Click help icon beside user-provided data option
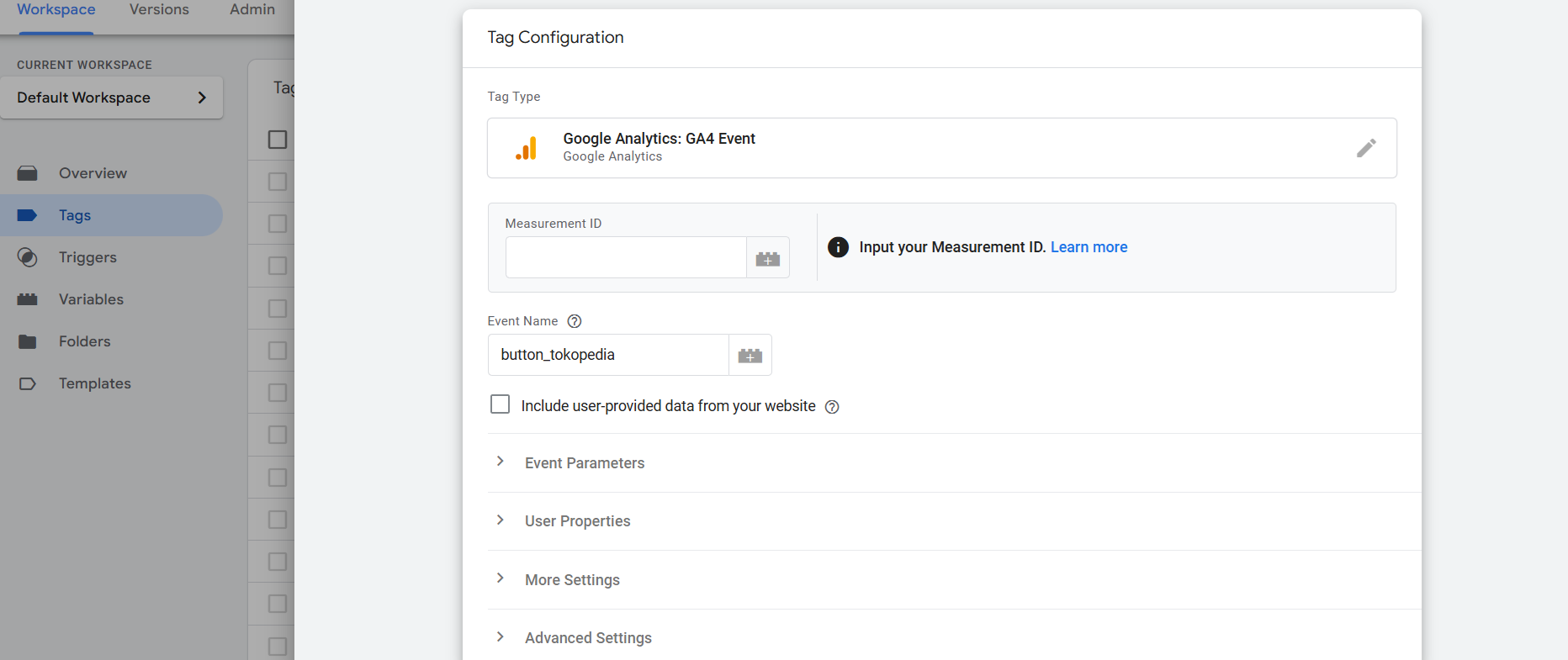The height and width of the screenshot is (660, 1568). [832, 407]
